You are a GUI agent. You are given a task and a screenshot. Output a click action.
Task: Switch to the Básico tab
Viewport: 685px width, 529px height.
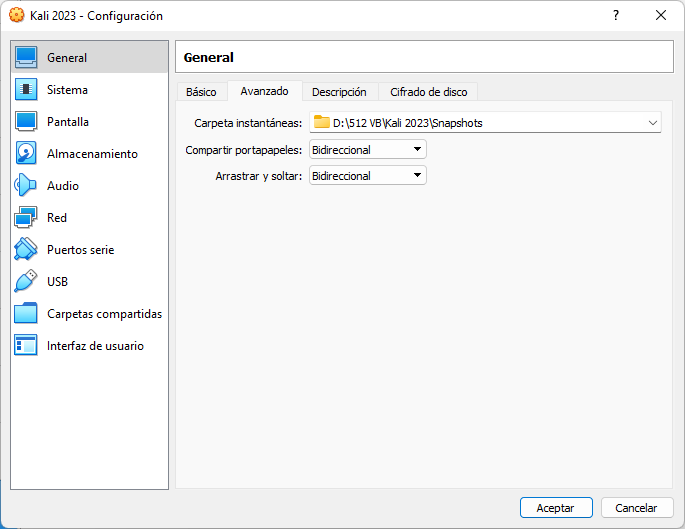tap(201, 92)
